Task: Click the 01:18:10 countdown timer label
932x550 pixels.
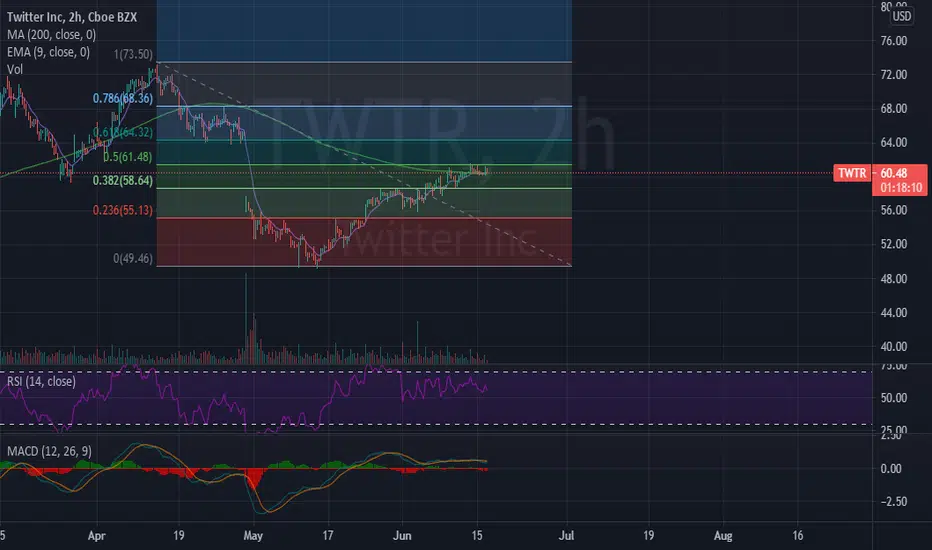Action: [901, 188]
